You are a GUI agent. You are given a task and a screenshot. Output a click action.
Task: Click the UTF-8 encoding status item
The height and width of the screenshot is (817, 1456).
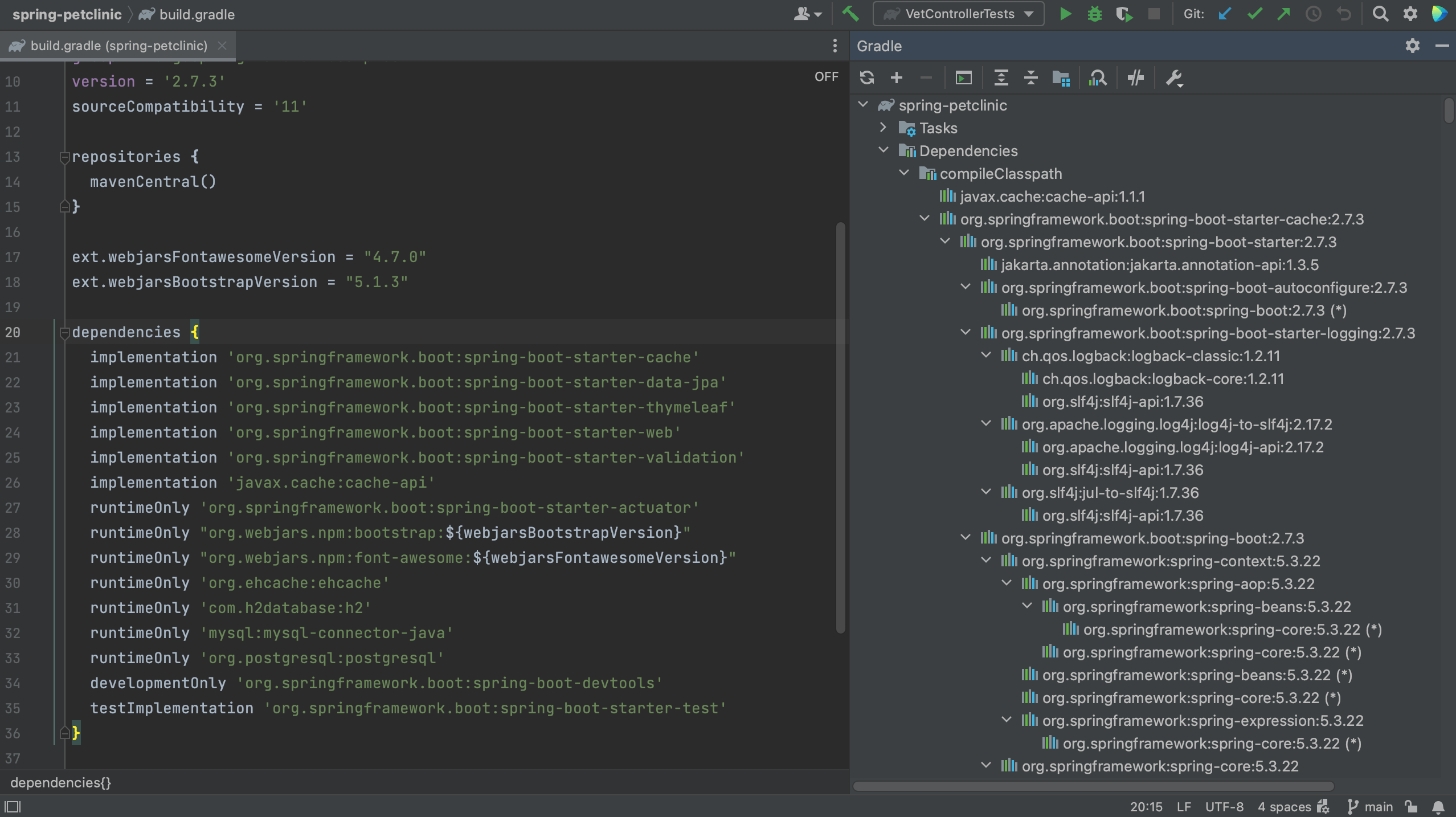pos(1224,807)
